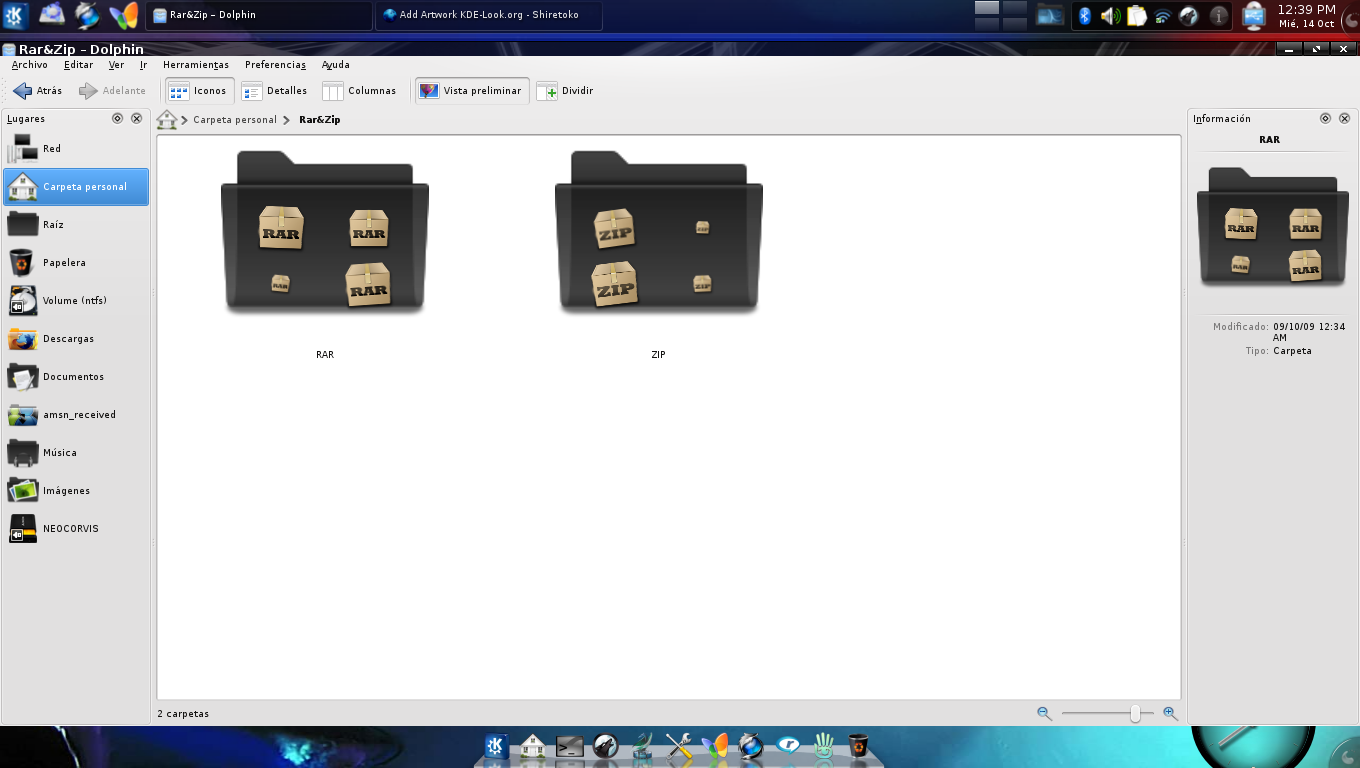Open the Editar menu
Screen dimensions: 1360x768
tap(78, 65)
